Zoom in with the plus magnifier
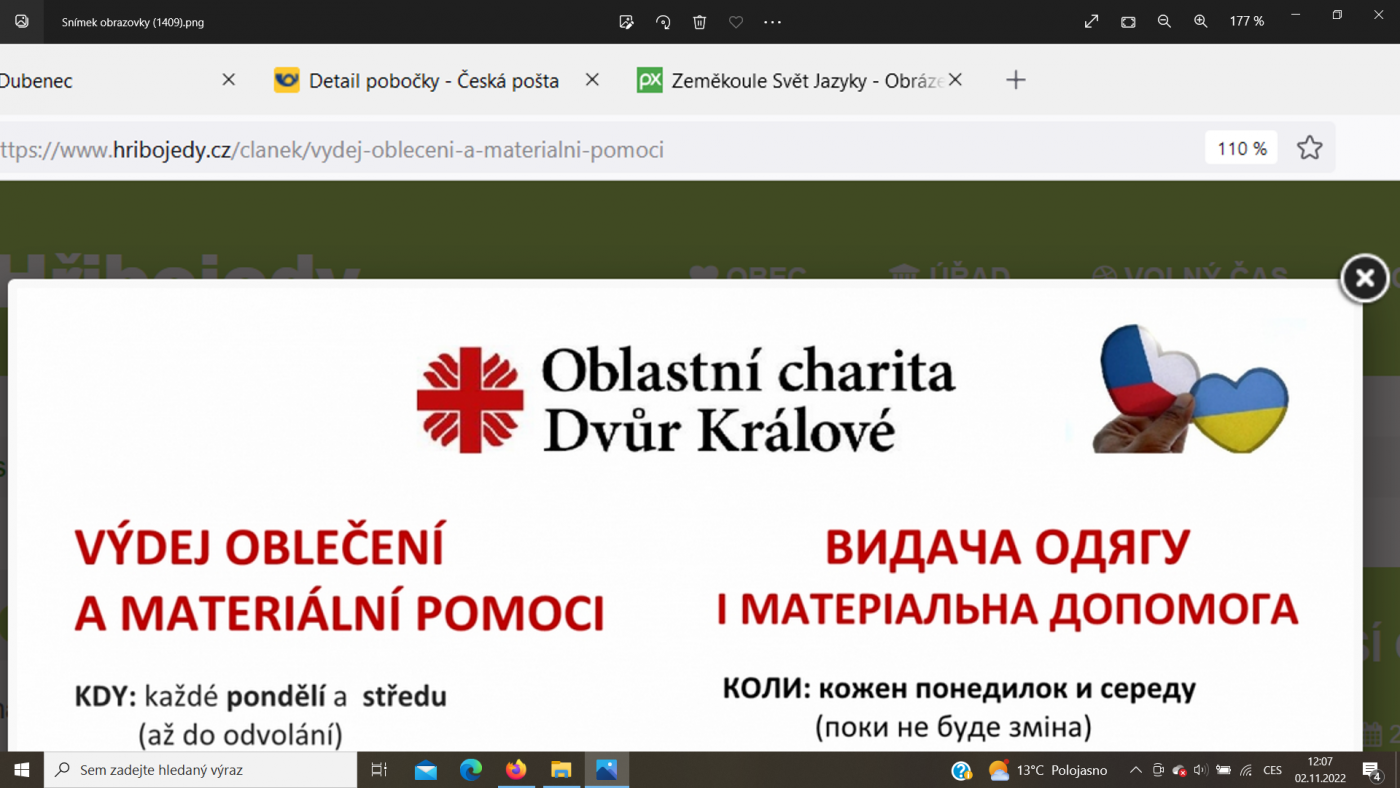The image size is (1400, 788). (1201, 21)
